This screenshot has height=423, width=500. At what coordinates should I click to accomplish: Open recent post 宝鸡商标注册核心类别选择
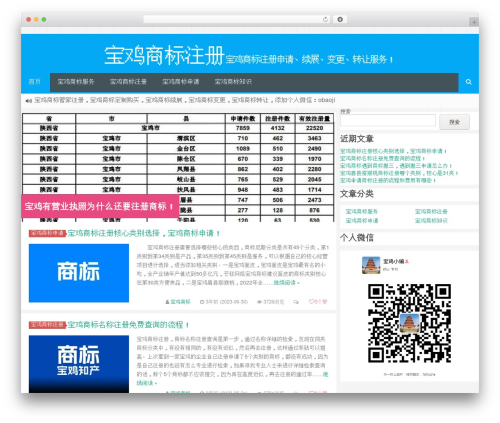393,151
